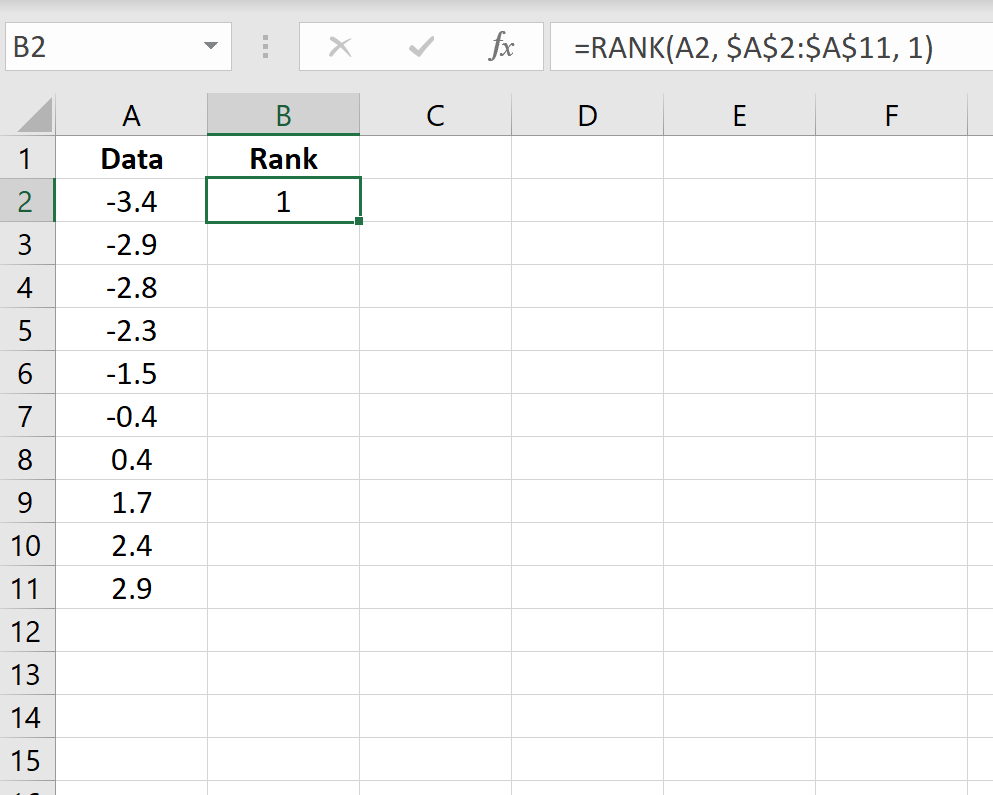
Task: Select row 11 header
Action: pos(28,589)
